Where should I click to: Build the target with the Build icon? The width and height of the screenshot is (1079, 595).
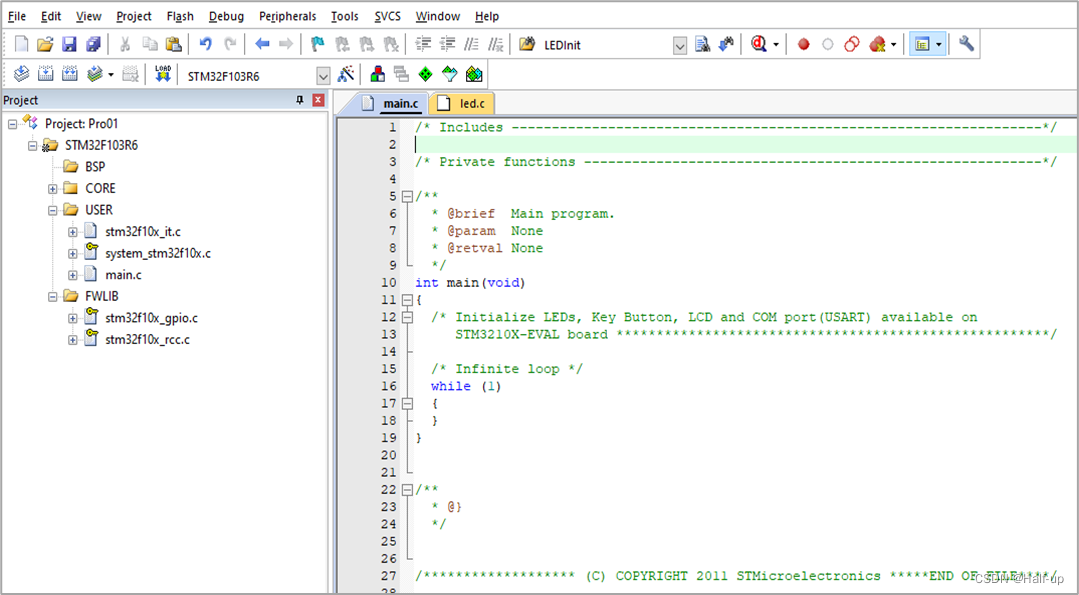[45, 74]
